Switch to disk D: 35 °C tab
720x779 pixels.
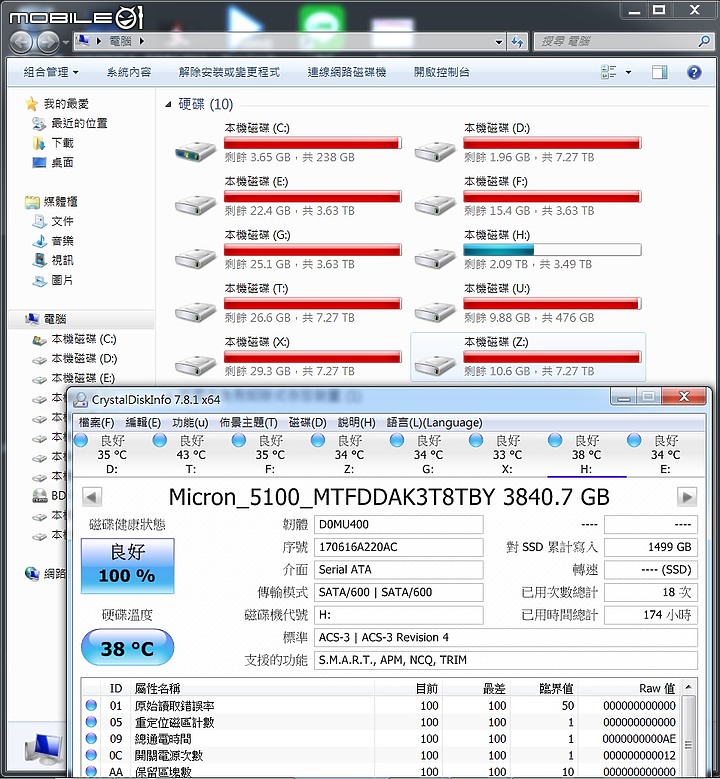click(x=112, y=454)
